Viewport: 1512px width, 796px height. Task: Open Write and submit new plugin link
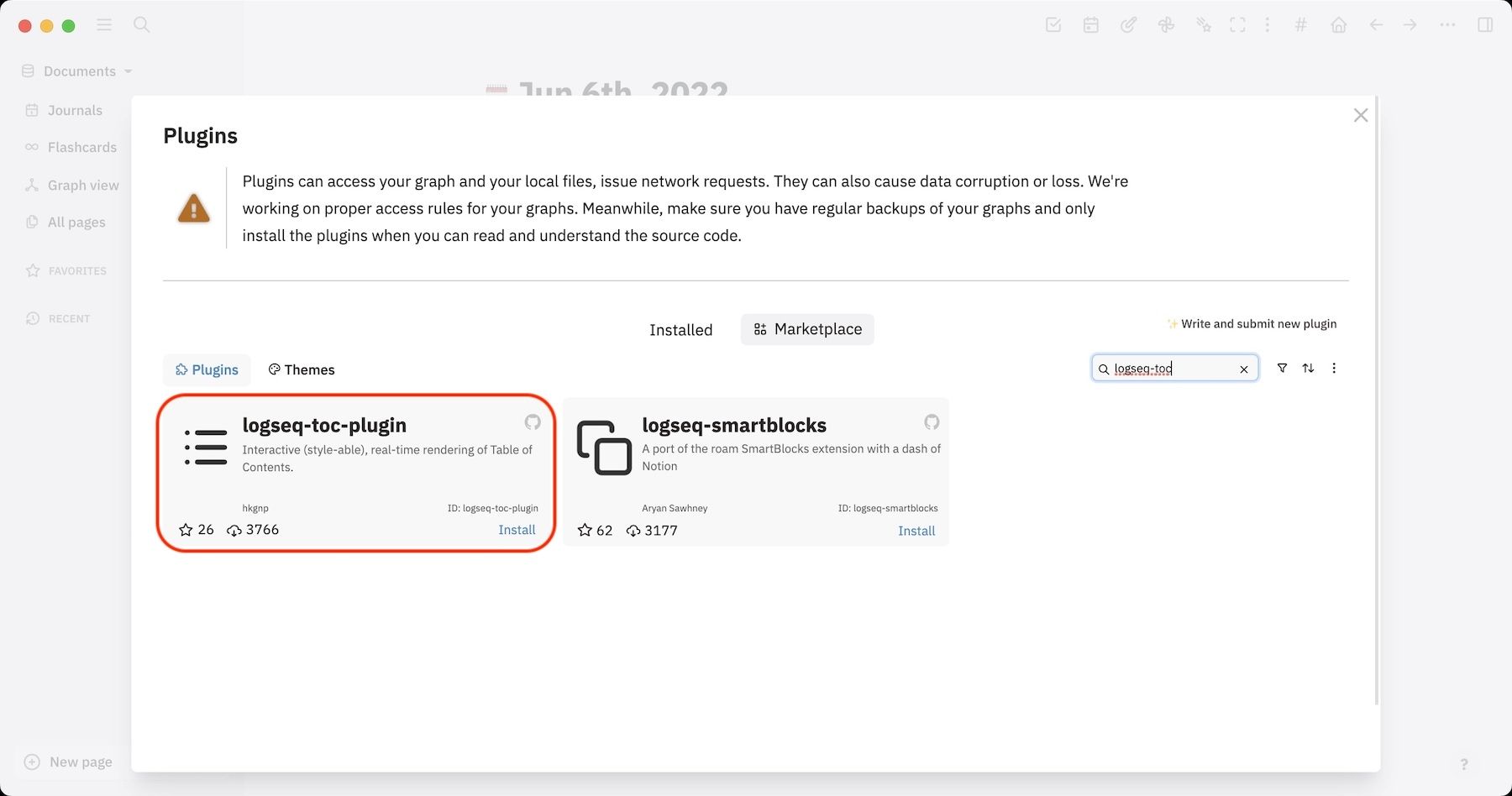pos(1252,324)
